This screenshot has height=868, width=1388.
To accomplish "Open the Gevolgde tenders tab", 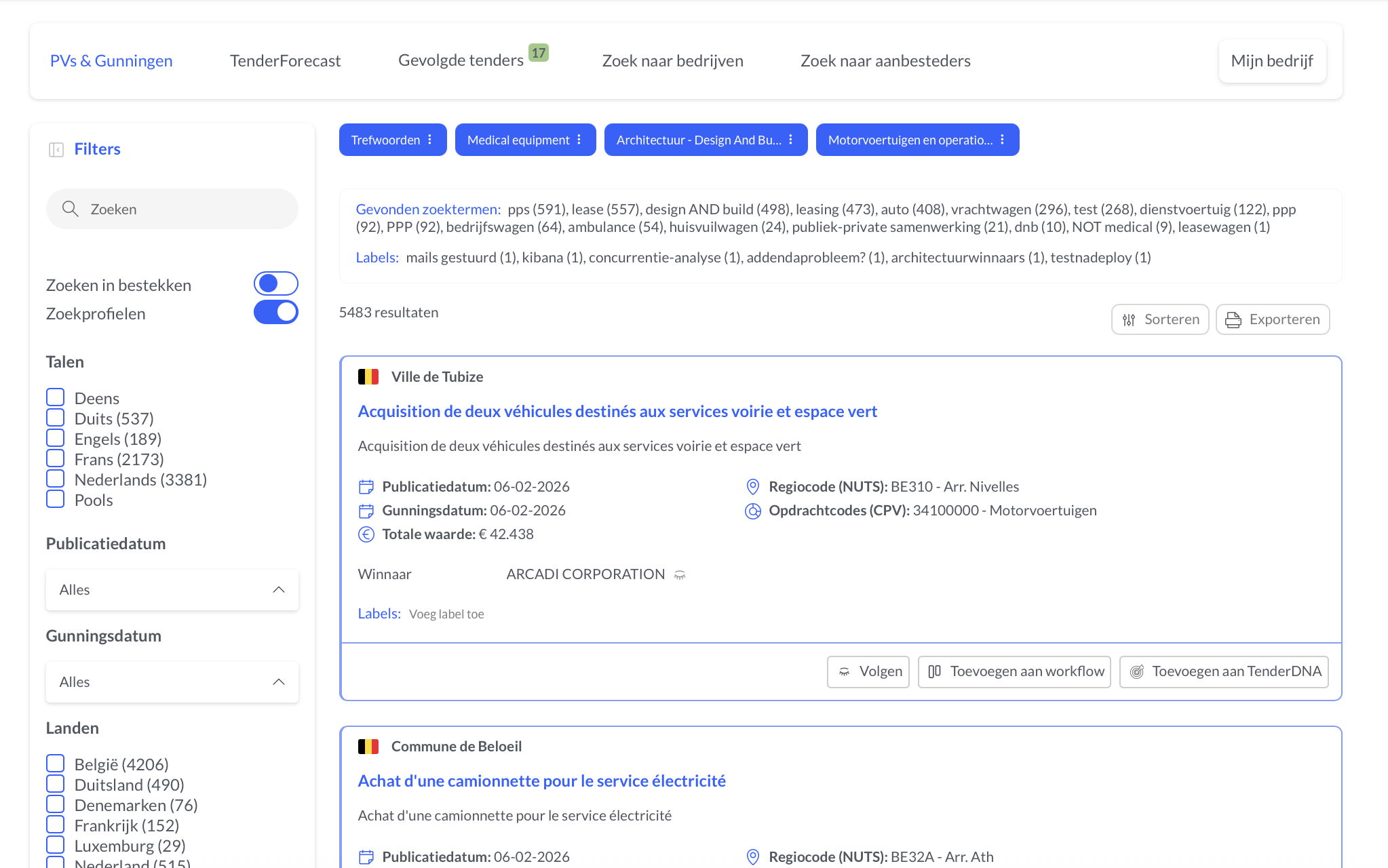I will coord(461,60).
